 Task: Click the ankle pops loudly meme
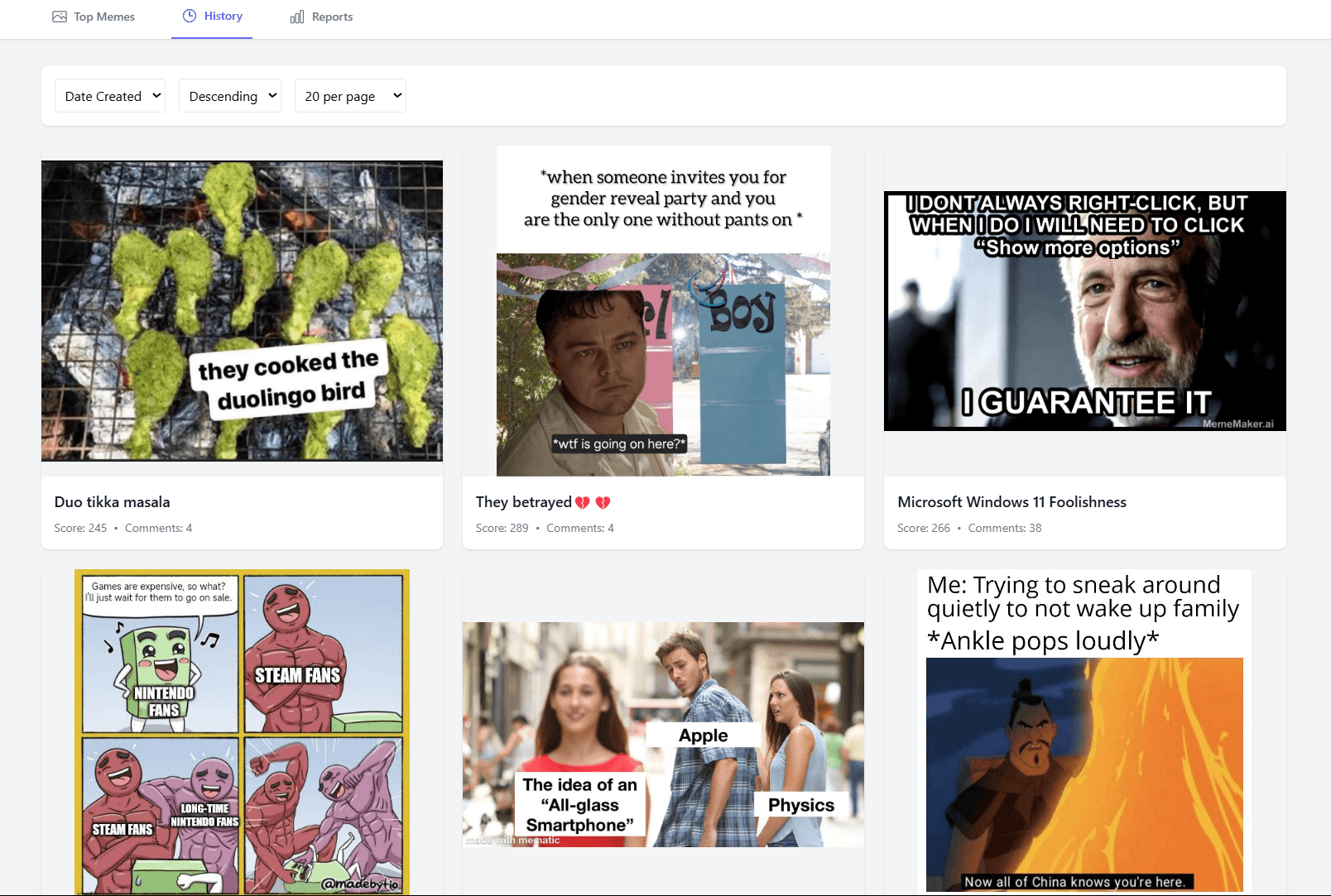[x=1084, y=732]
